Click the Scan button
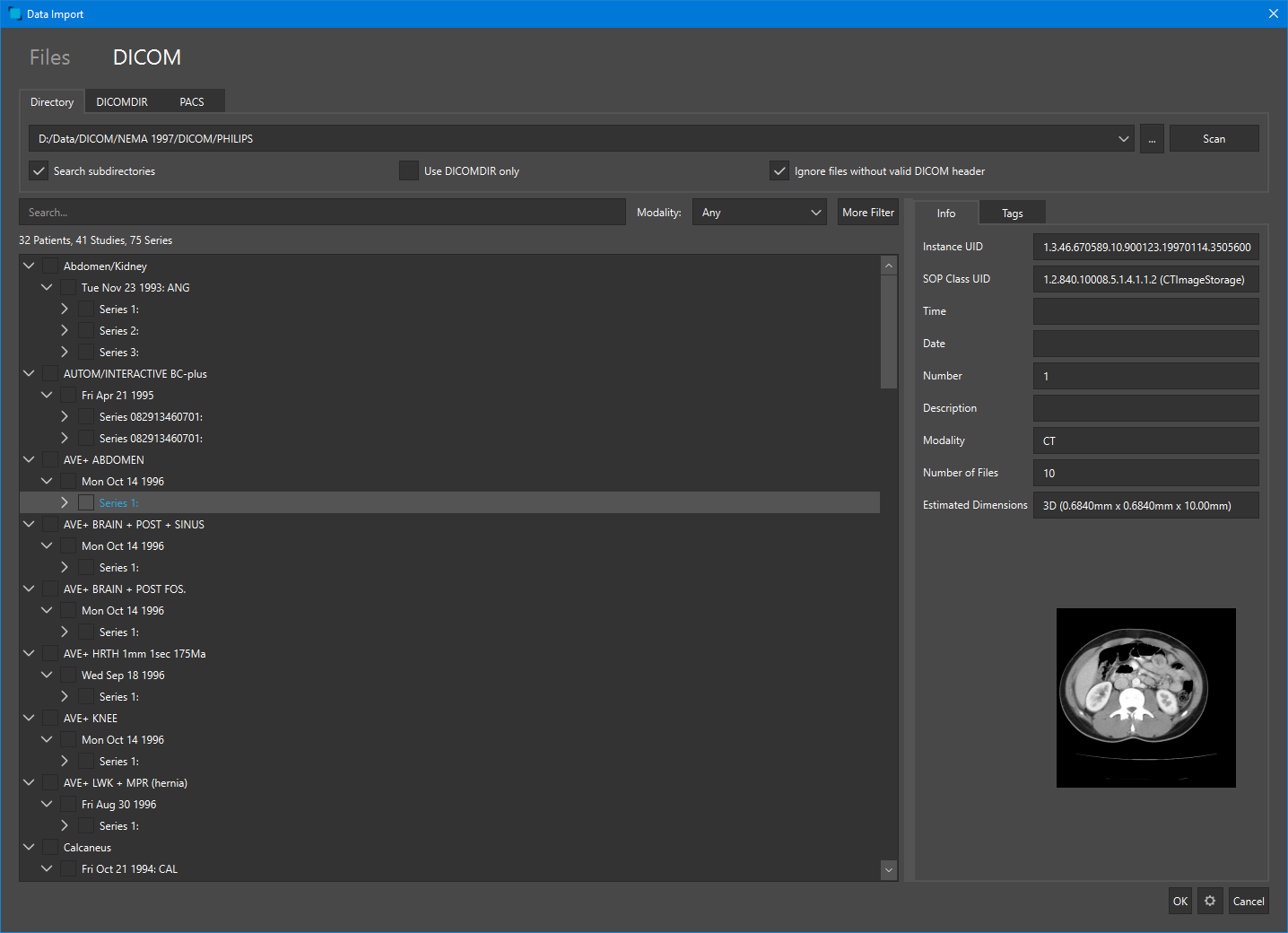Viewport: 1288px width, 933px height. click(x=1214, y=139)
